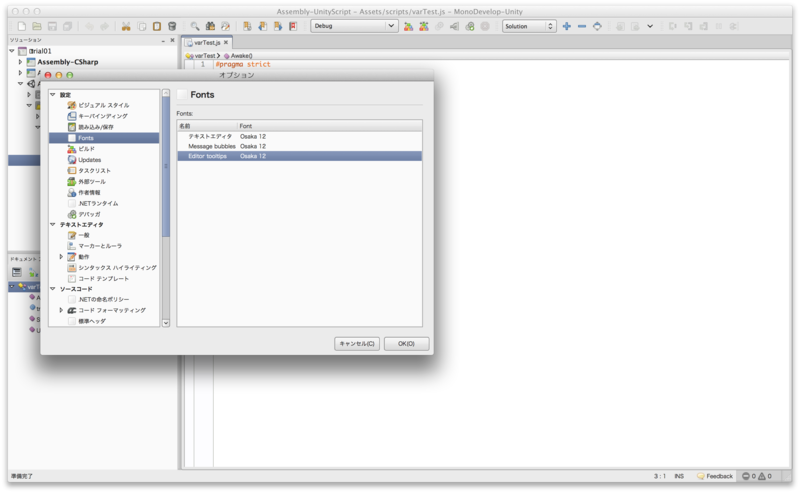Click the blue plus toolbar icon
800x493 pixels.
pyautogui.click(x=566, y=26)
